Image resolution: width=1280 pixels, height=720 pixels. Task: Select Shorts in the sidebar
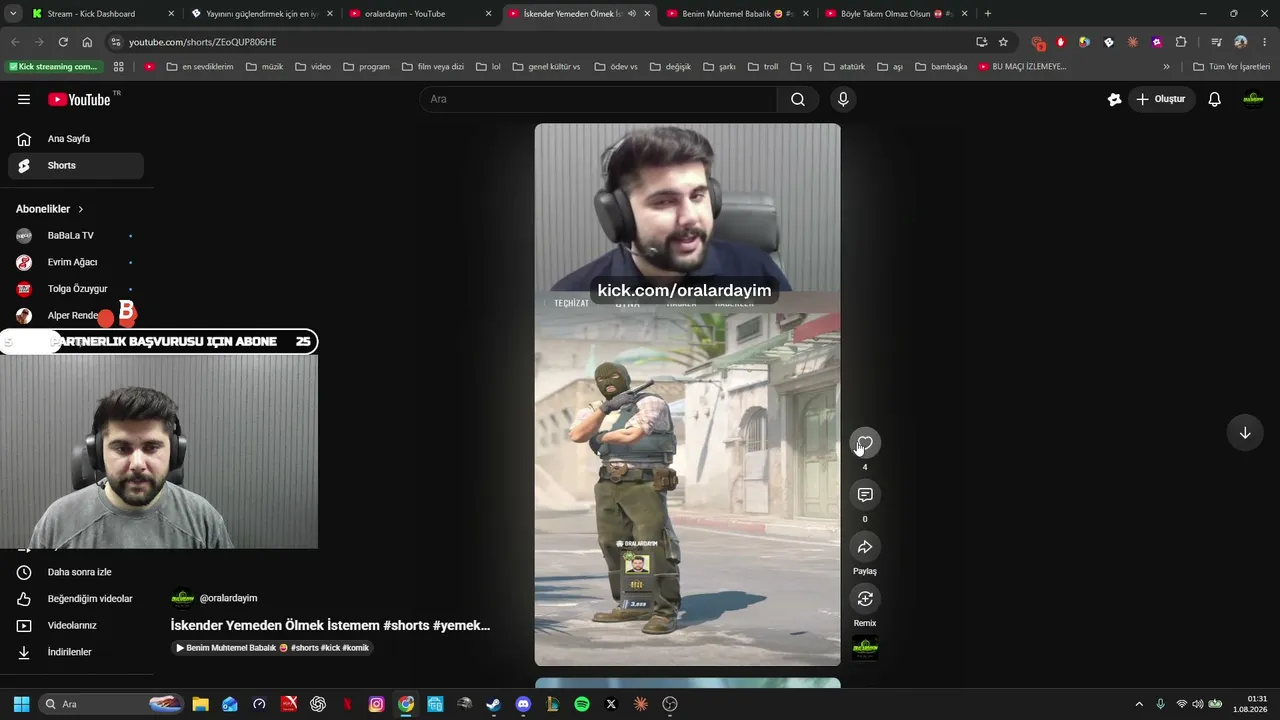[x=76, y=166]
